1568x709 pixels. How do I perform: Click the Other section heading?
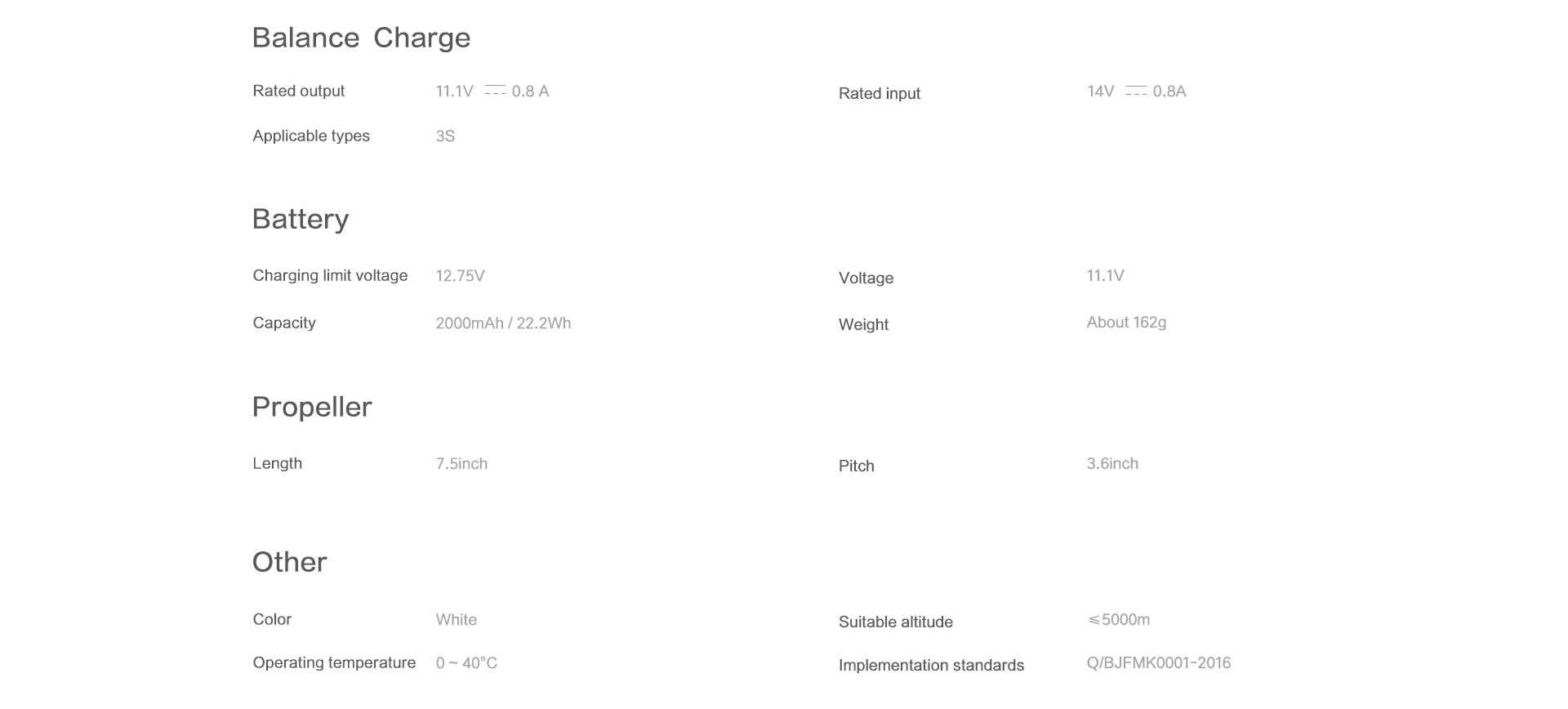(x=289, y=562)
